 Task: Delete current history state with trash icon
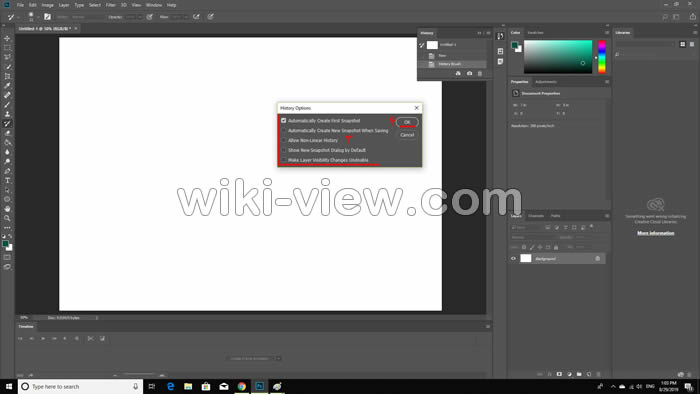tap(480, 73)
